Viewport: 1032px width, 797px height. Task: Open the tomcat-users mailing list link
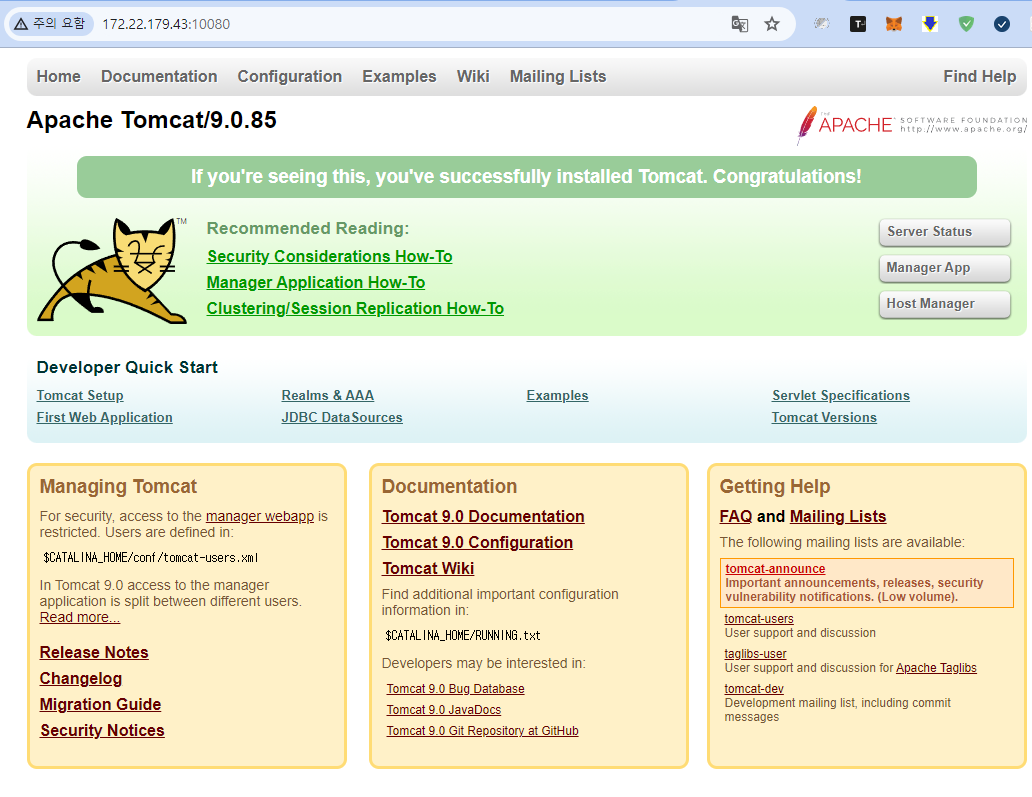759,619
